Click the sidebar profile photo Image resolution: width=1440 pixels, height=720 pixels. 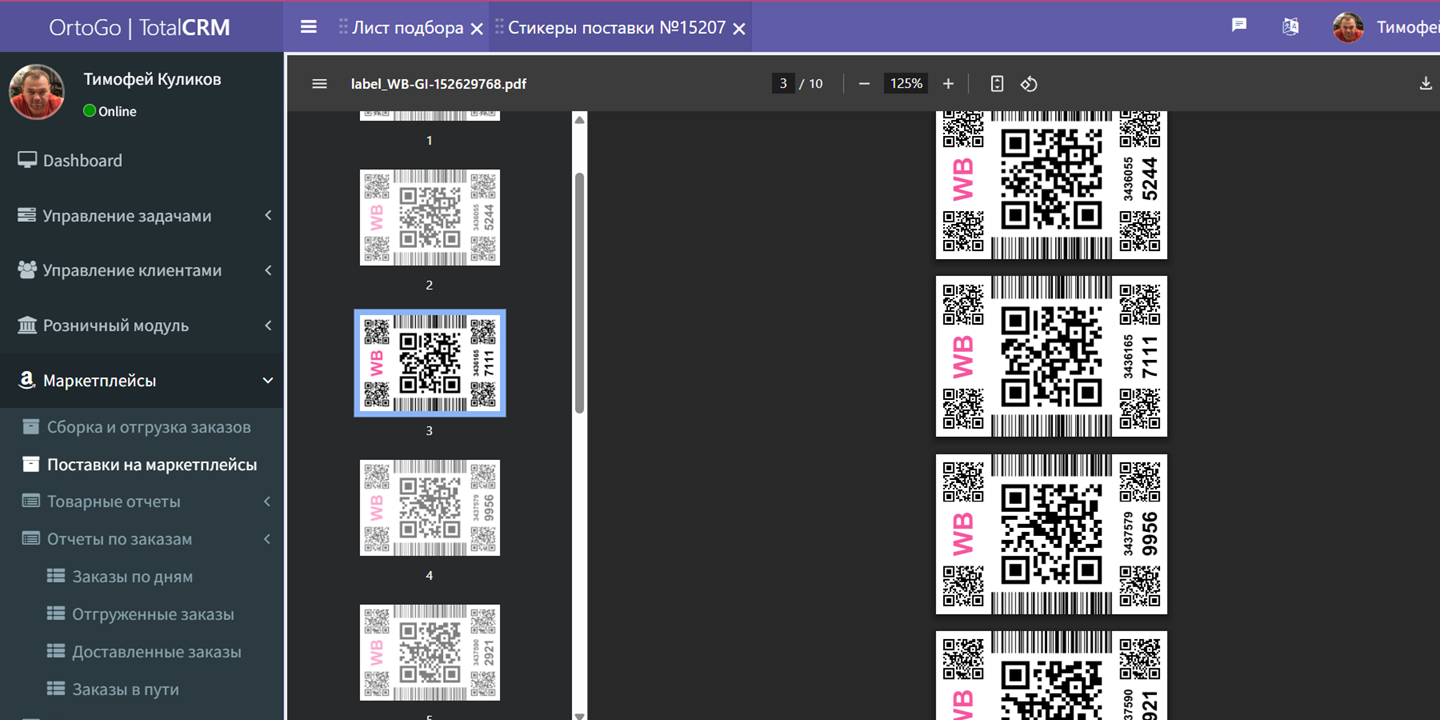36,91
